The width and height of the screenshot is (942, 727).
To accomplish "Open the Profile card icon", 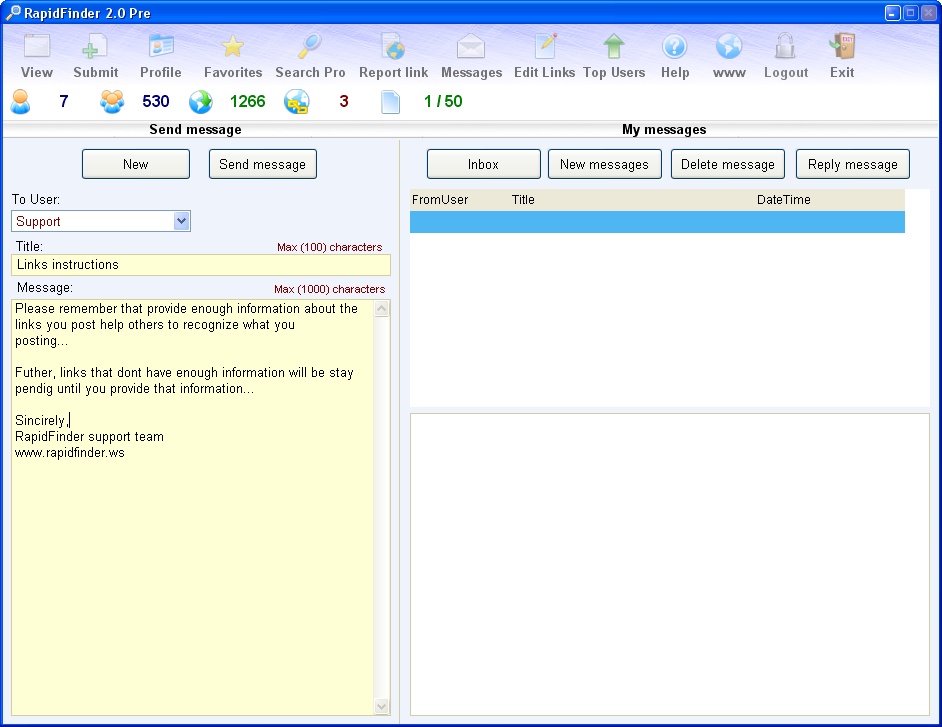I will (x=160, y=46).
